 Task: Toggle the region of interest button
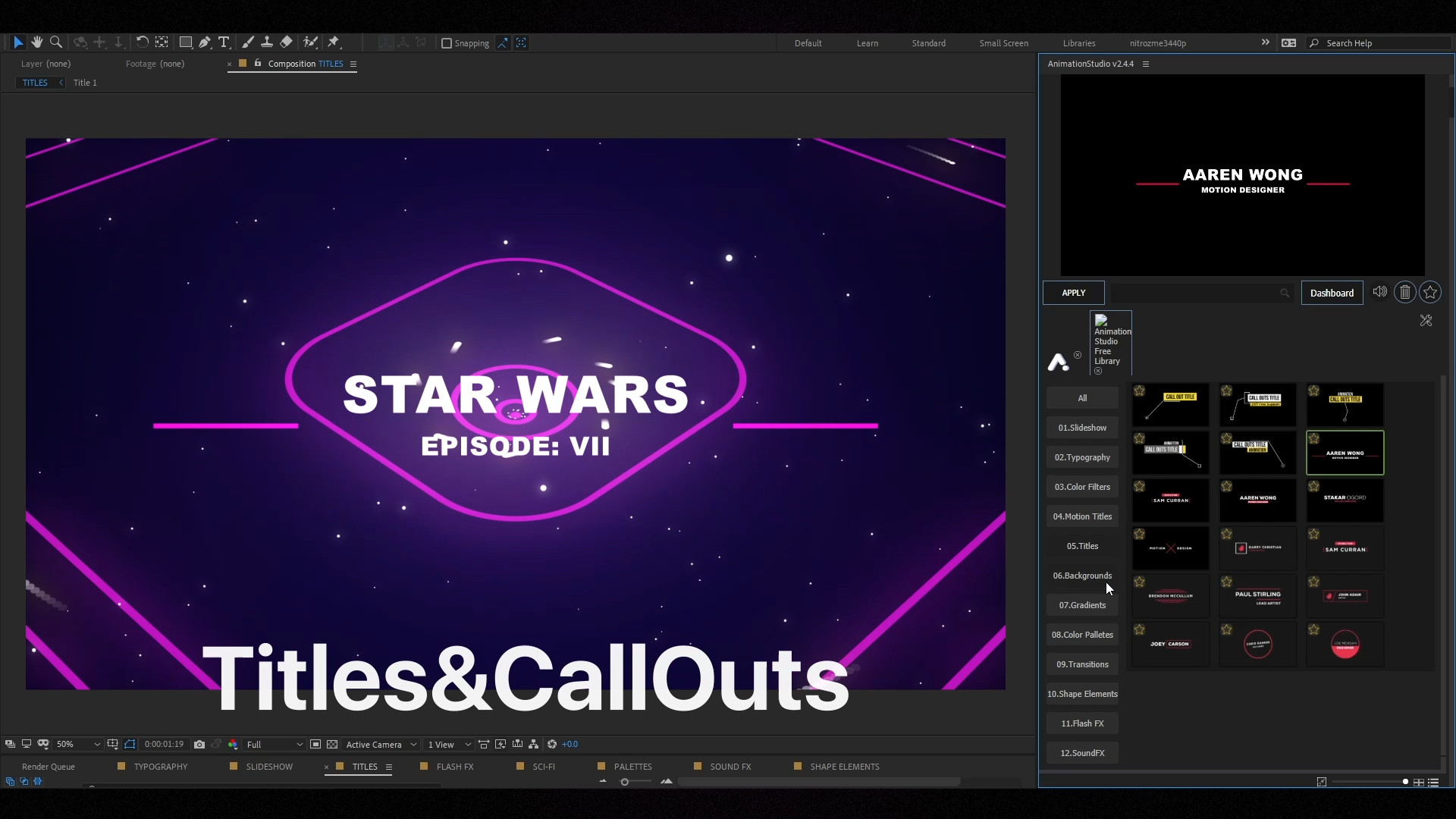315,744
